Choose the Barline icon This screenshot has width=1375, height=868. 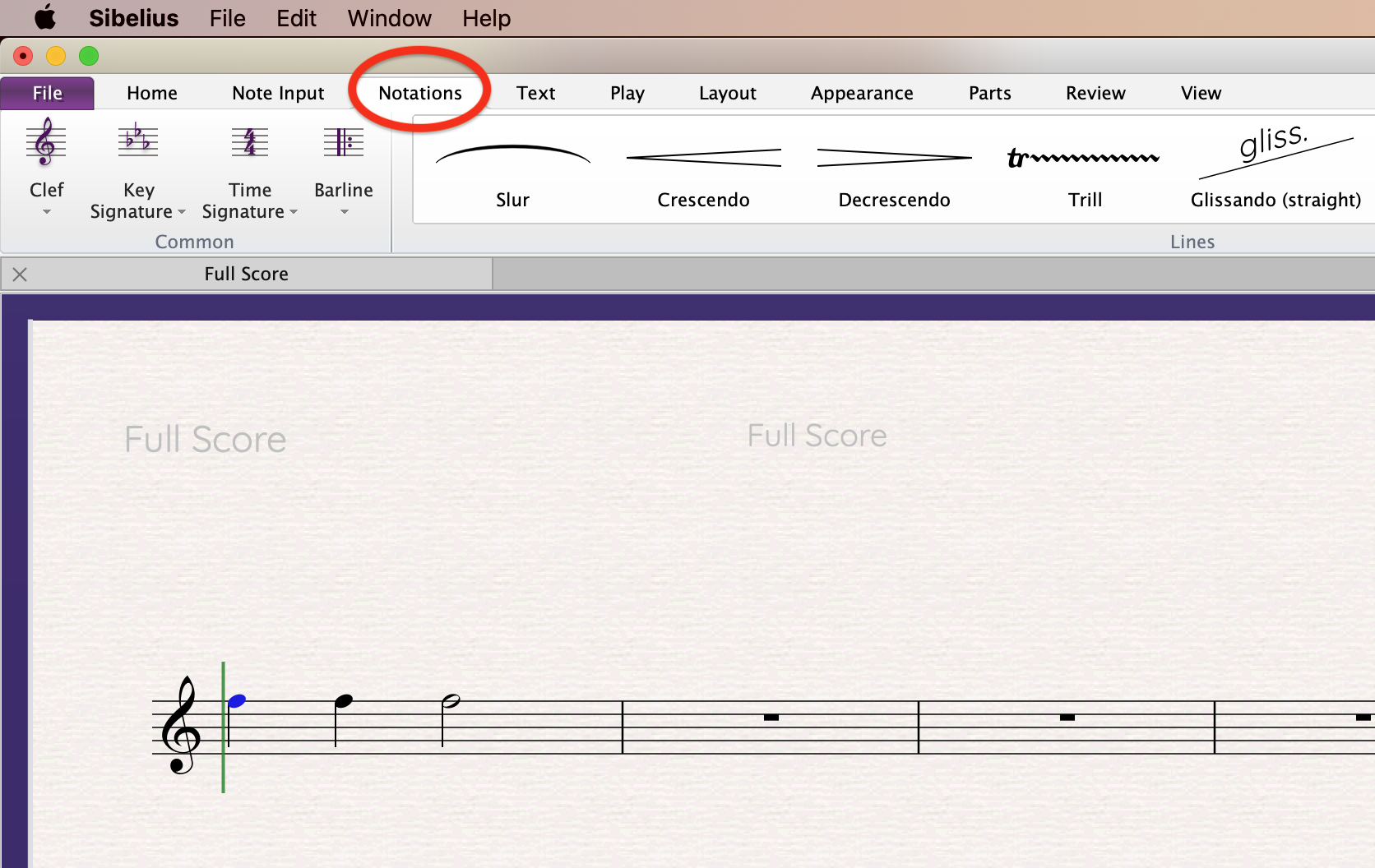[x=344, y=142]
